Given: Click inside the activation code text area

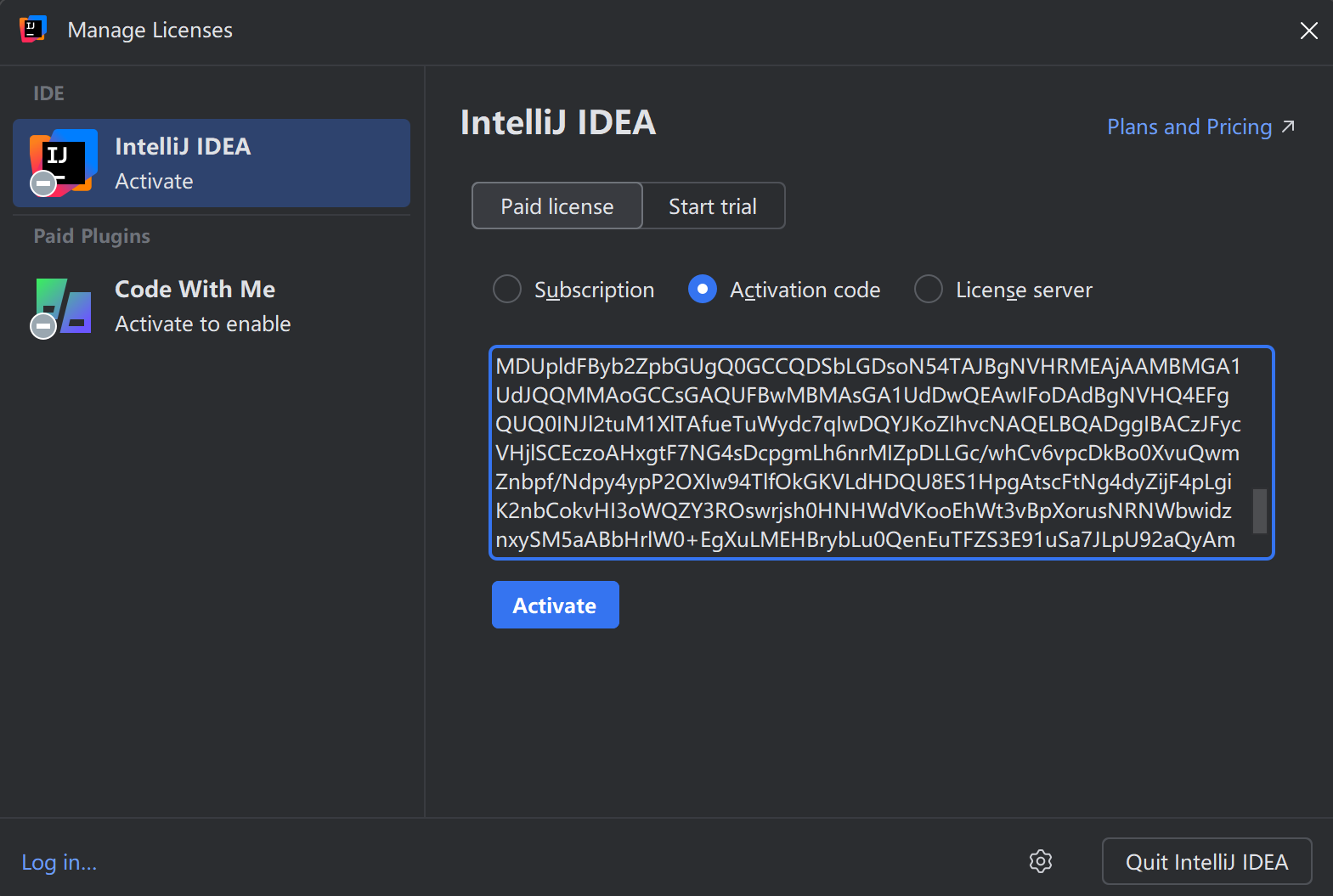Looking at the screenshot, I should [x=881, y=453].
